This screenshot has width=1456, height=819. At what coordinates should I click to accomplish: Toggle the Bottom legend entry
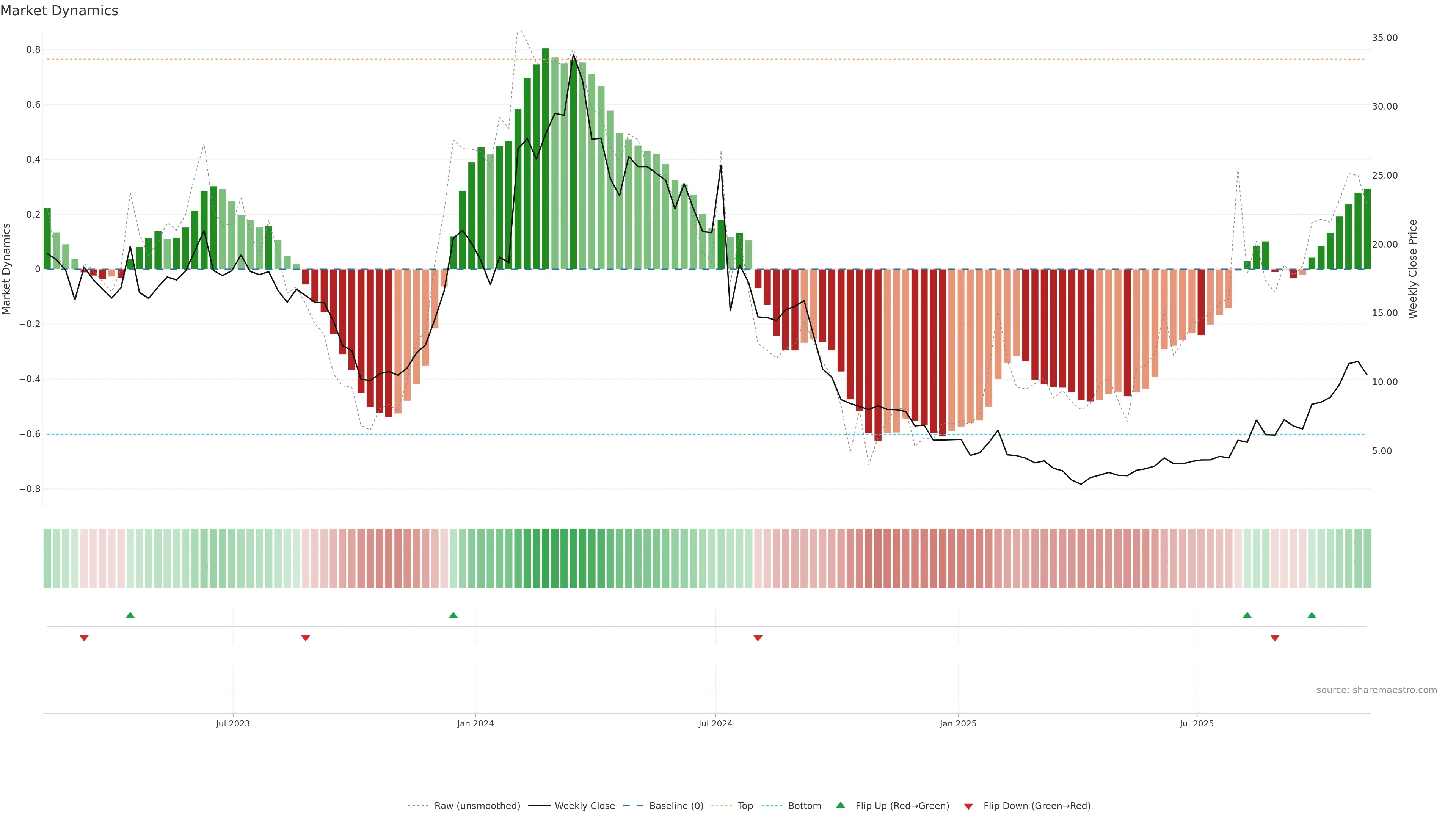tap(804, 805)
